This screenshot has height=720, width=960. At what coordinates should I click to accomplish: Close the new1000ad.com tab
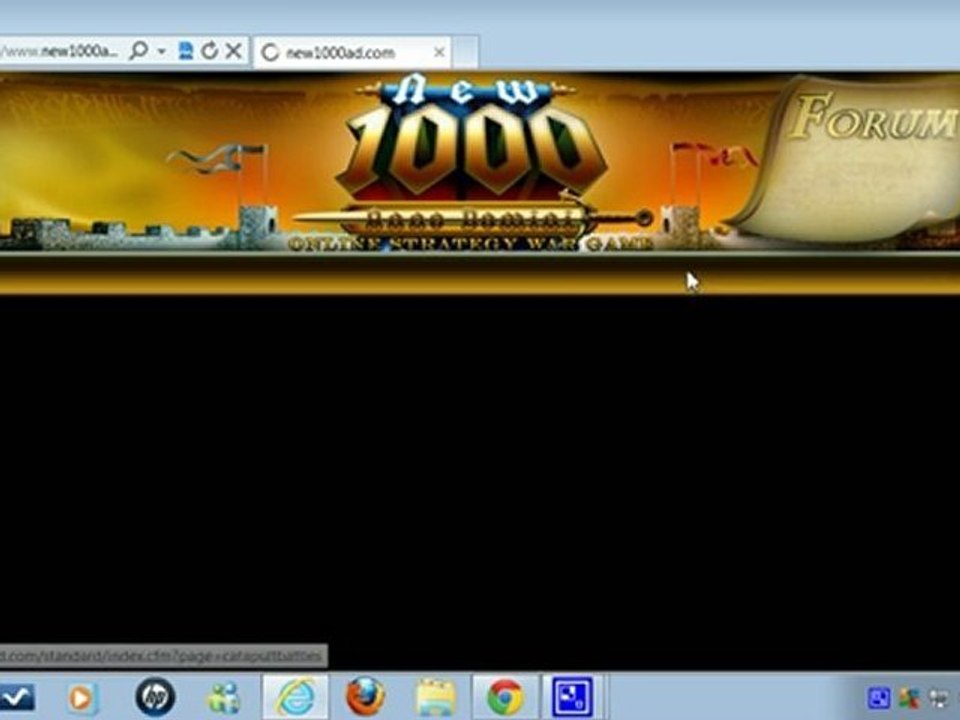(x=439, y=53)
